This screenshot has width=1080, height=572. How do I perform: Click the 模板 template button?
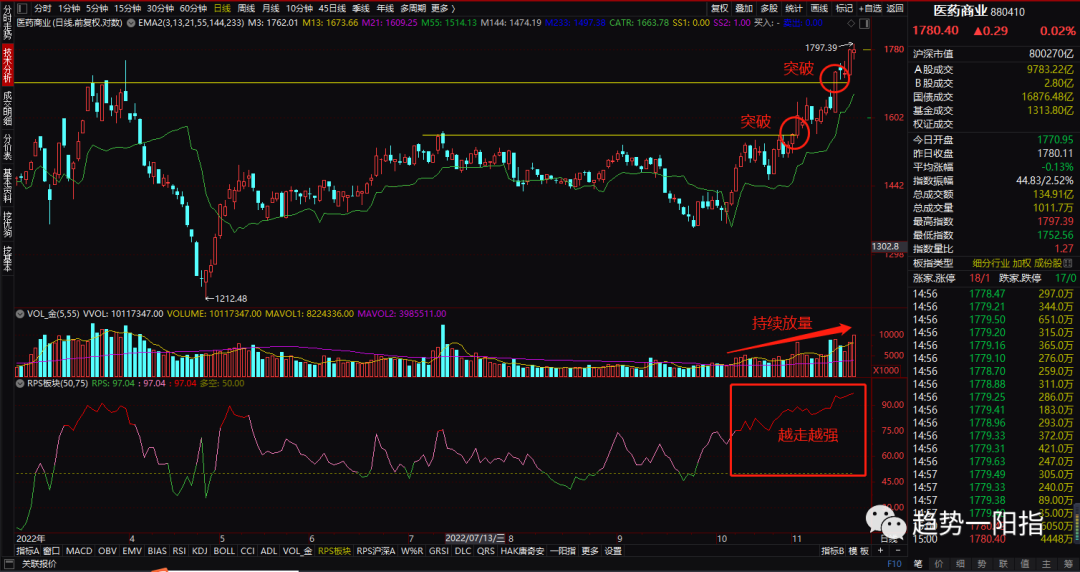click(858, 551)
